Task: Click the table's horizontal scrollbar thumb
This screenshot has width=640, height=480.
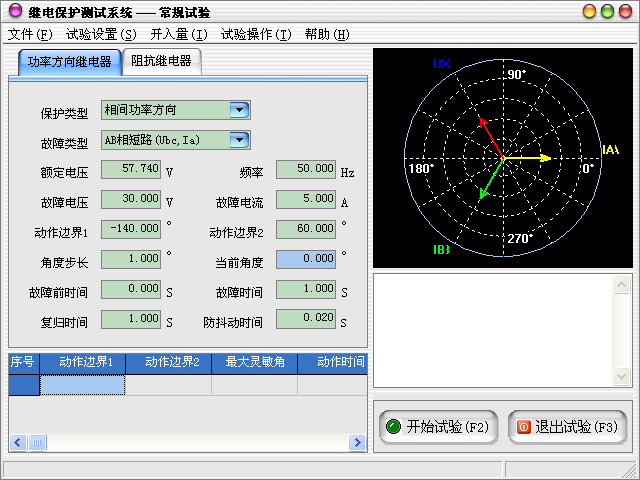Action: click(x=37, y=442)
